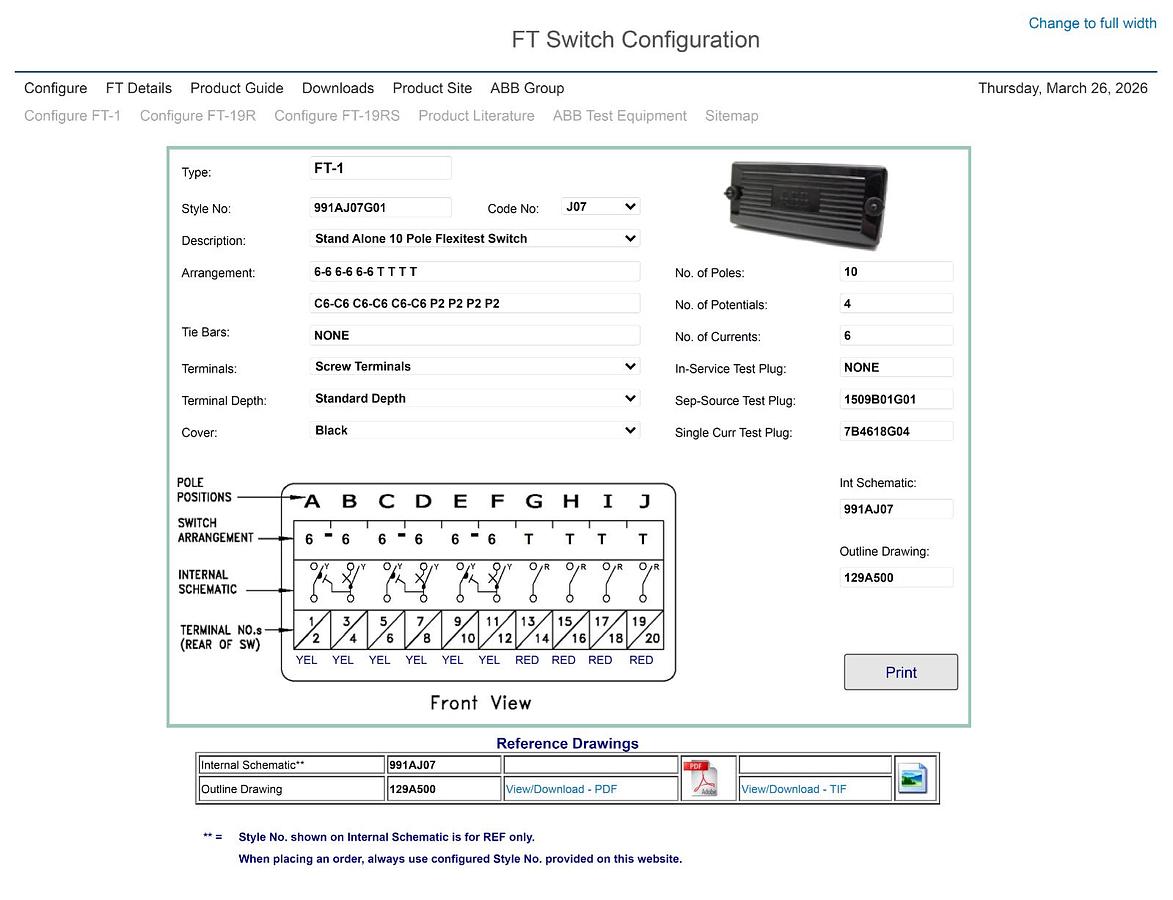Image resolution: width=1173 pixels, height=900 pixels.
Task: Click the No. of Poles field showing 10
Action: [x=896, y=272]
